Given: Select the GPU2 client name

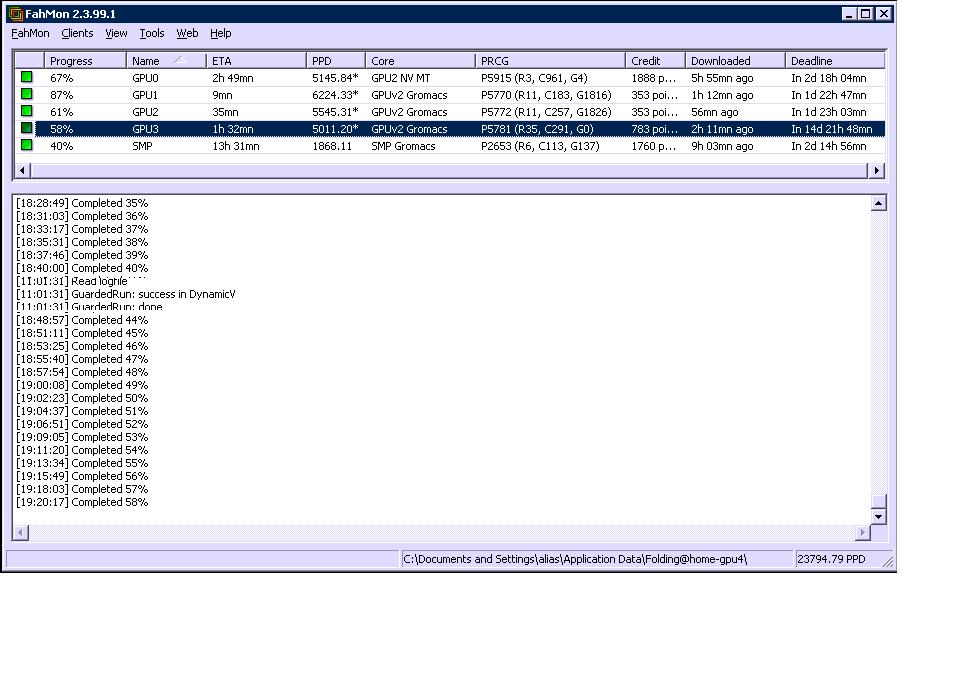Looking at the screenshot, I should coord(145,112).
